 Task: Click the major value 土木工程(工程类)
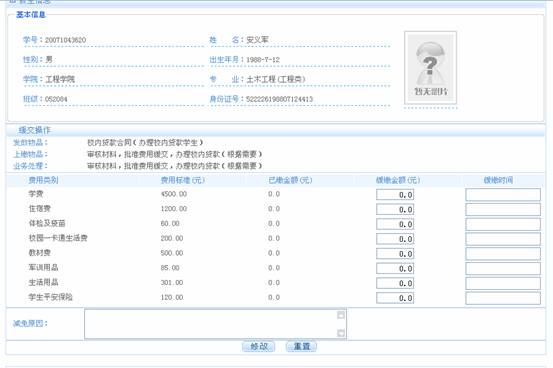[x=276, y=79]
